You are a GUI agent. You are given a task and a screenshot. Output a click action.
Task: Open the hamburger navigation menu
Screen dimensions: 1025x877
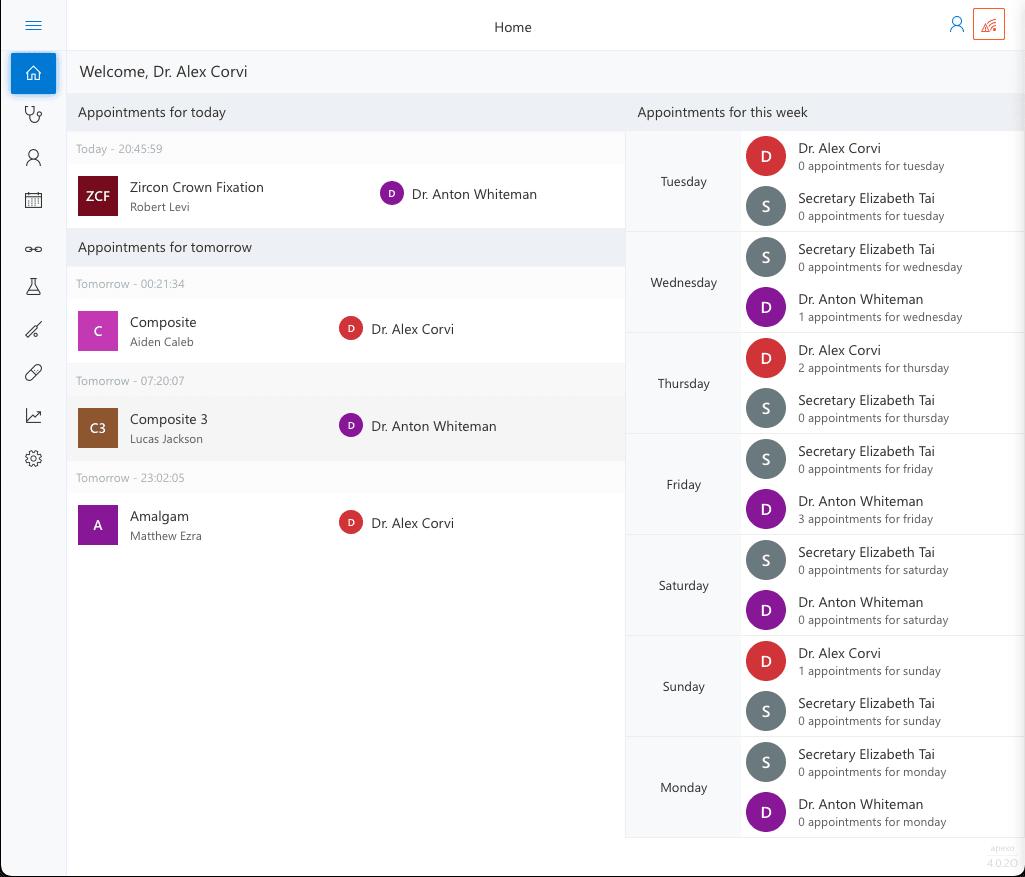coord(33,26)
